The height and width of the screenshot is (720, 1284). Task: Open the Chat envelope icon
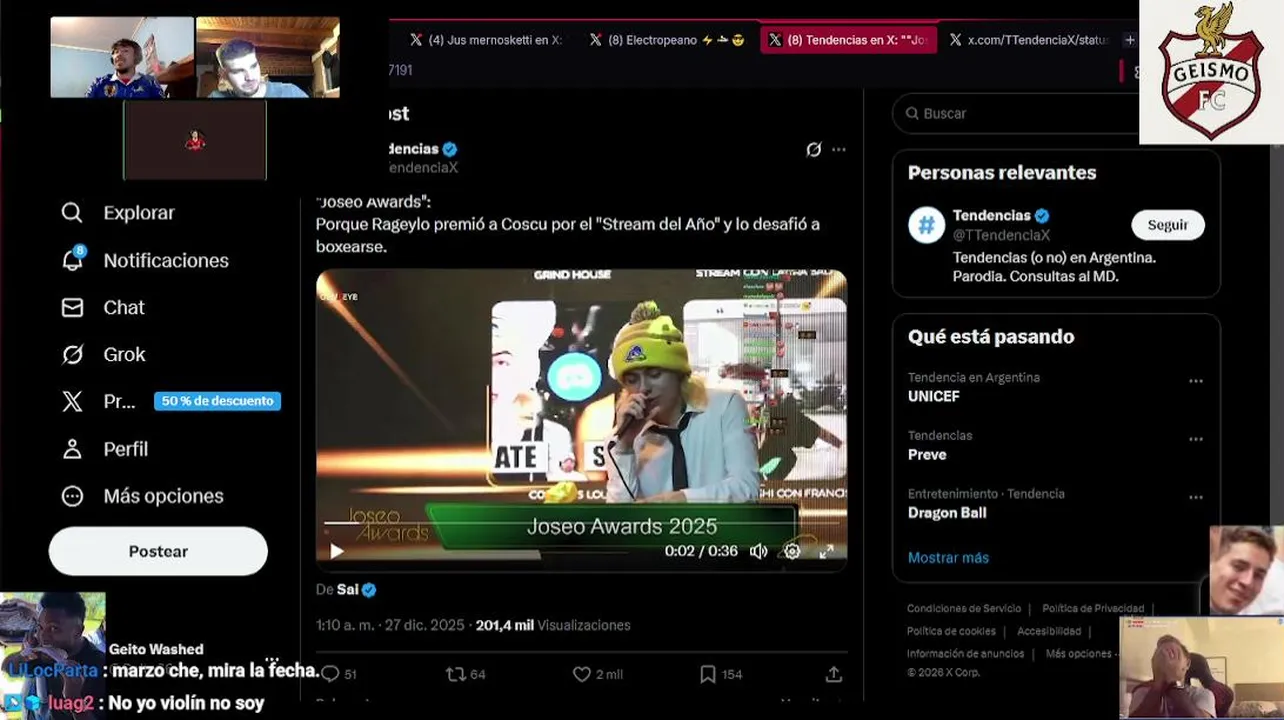pyautogui.click(x=72, y=307)
